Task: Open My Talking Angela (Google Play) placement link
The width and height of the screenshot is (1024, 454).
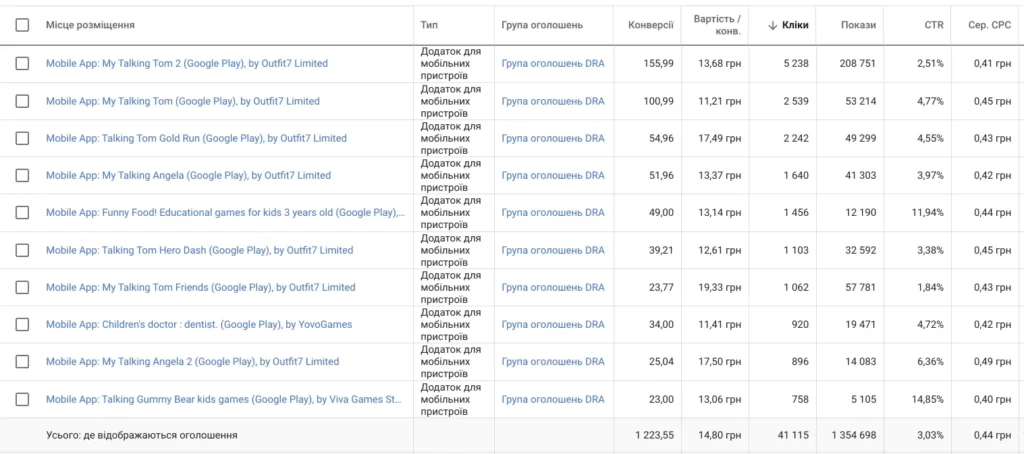Action: pos(188,175)
